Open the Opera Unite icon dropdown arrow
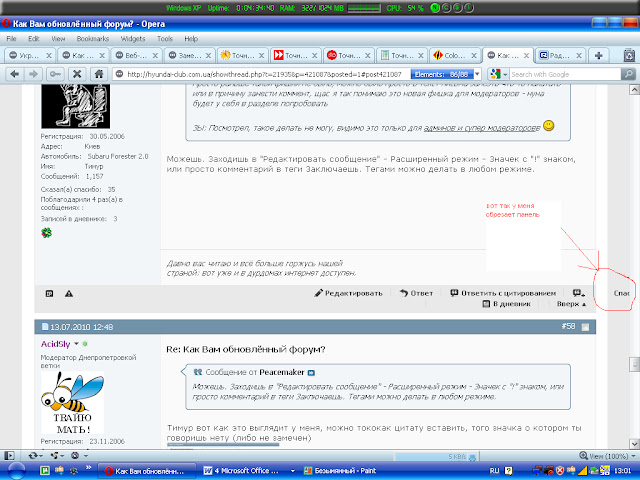The height and width of the screenshot is (480, 640). click(x=62, y=456)
